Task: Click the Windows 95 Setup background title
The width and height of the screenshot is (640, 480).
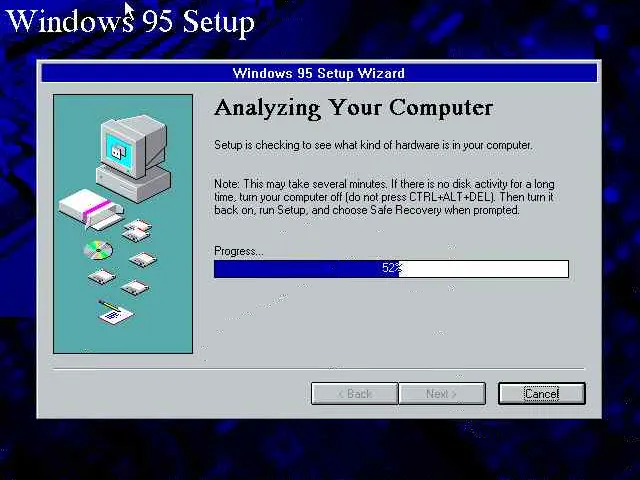Action: 131,21
